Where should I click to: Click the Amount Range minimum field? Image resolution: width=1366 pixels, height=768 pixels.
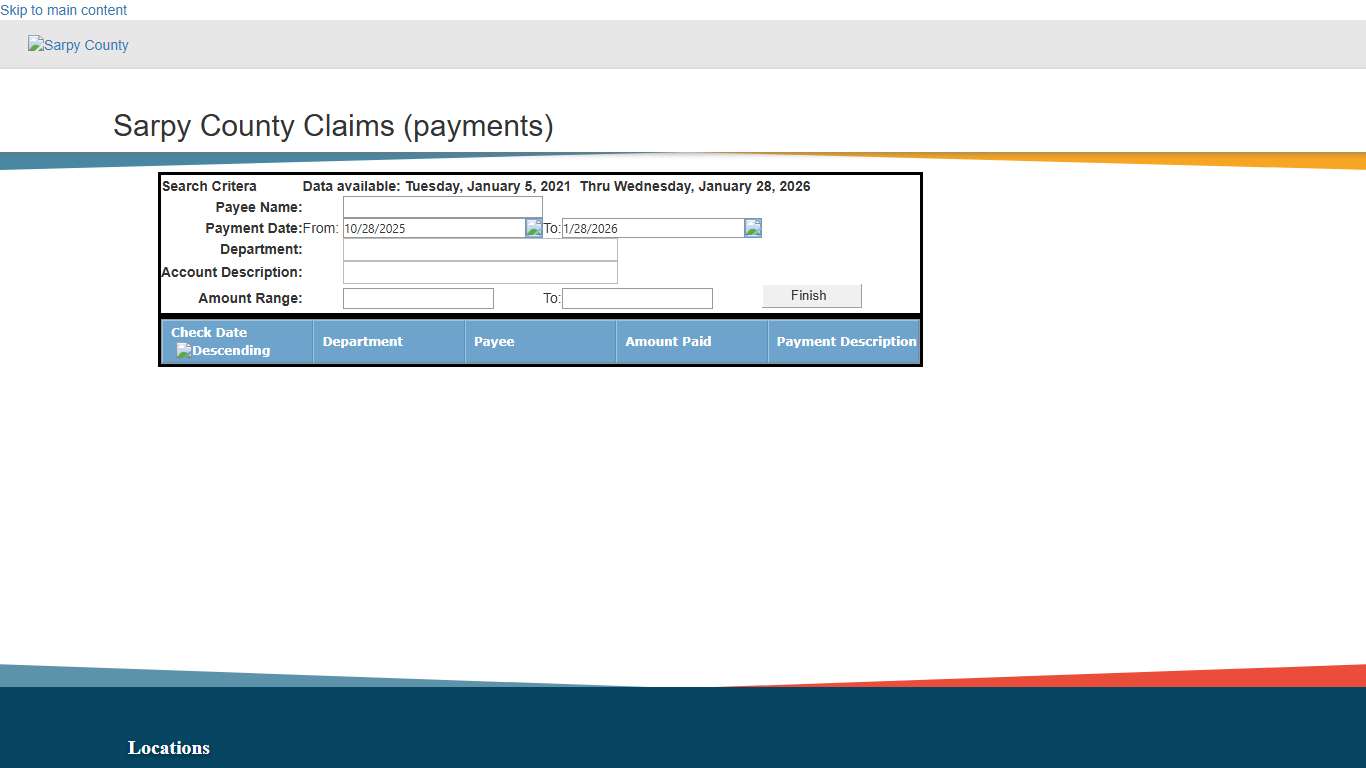click(418, 298)
